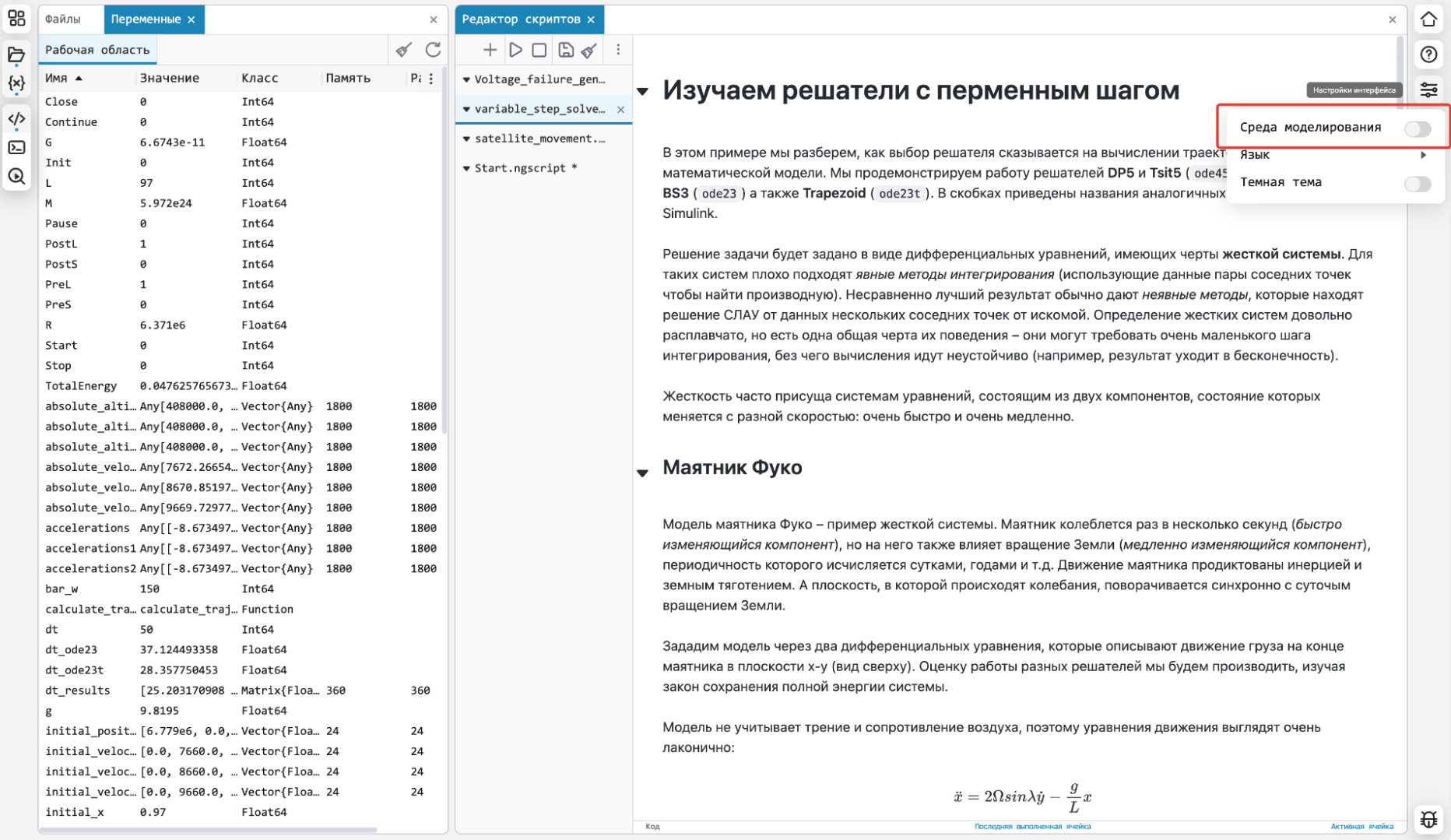
Task: Open the script editor code icon
Action: [x=16, y=119]
